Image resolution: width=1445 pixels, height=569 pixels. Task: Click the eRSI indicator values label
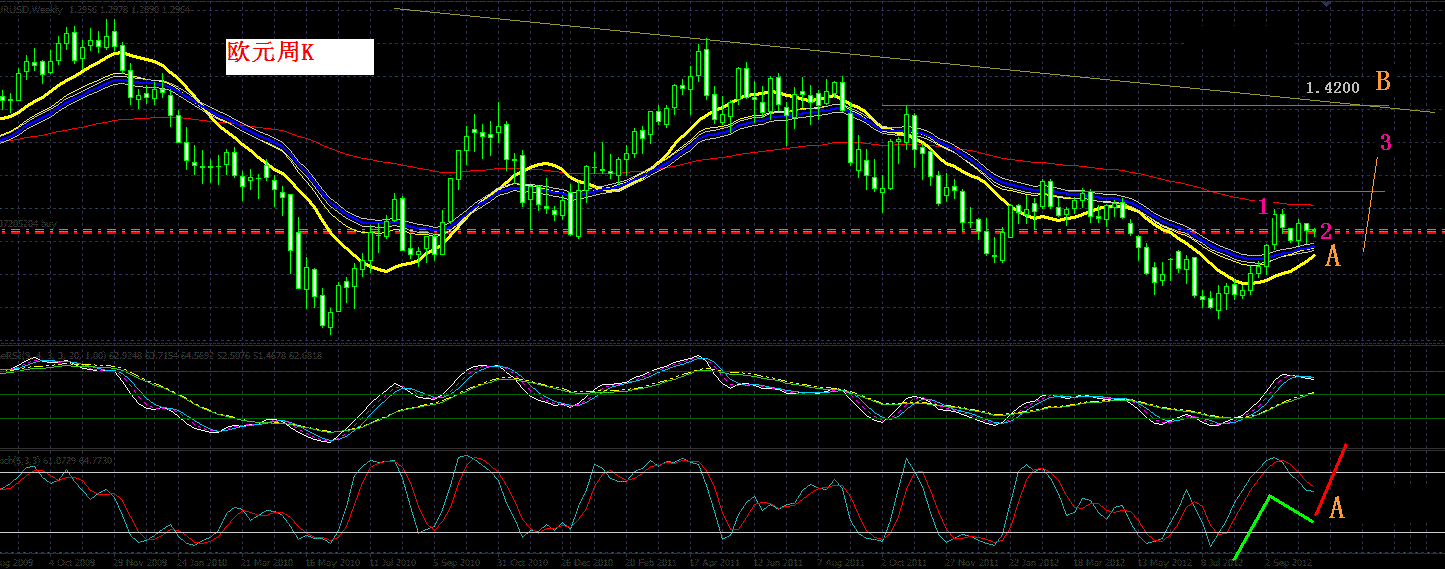[x=162, y=356]
